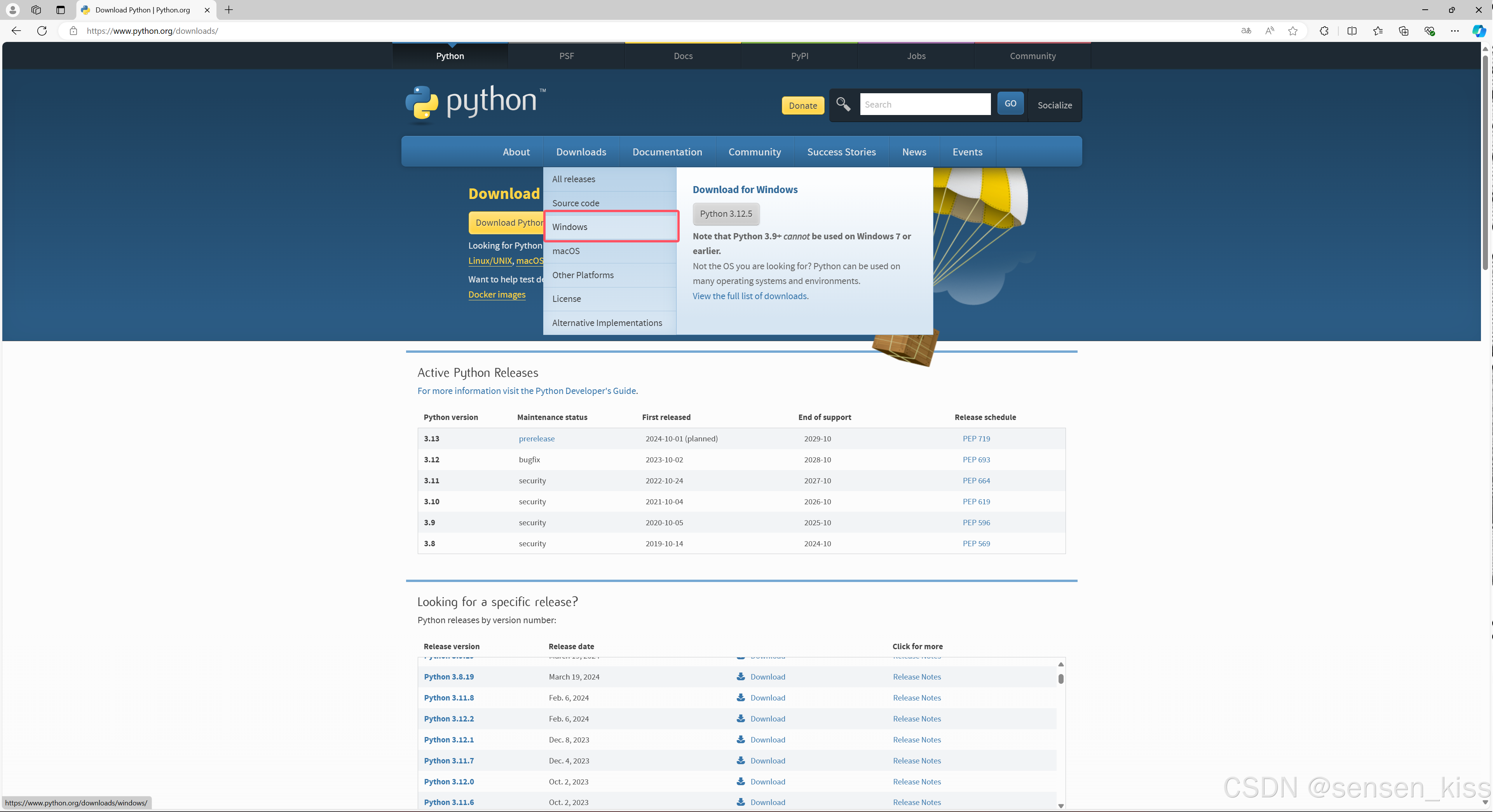Expand the Socialize menu
Screen dimensions: 1493x812
(1054, 105)
